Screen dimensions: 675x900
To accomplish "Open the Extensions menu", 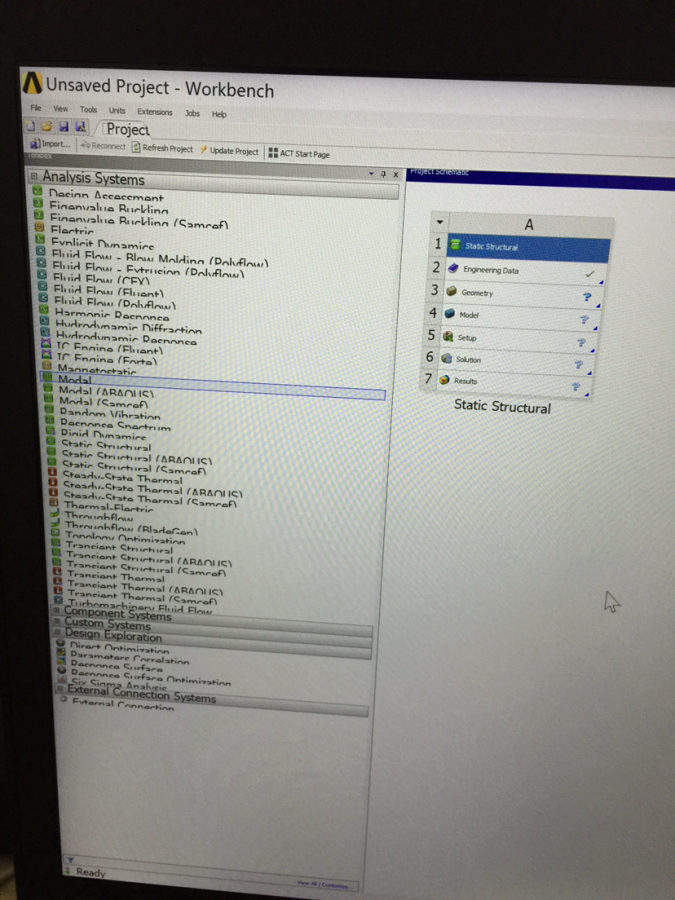I will click(154, 112).
